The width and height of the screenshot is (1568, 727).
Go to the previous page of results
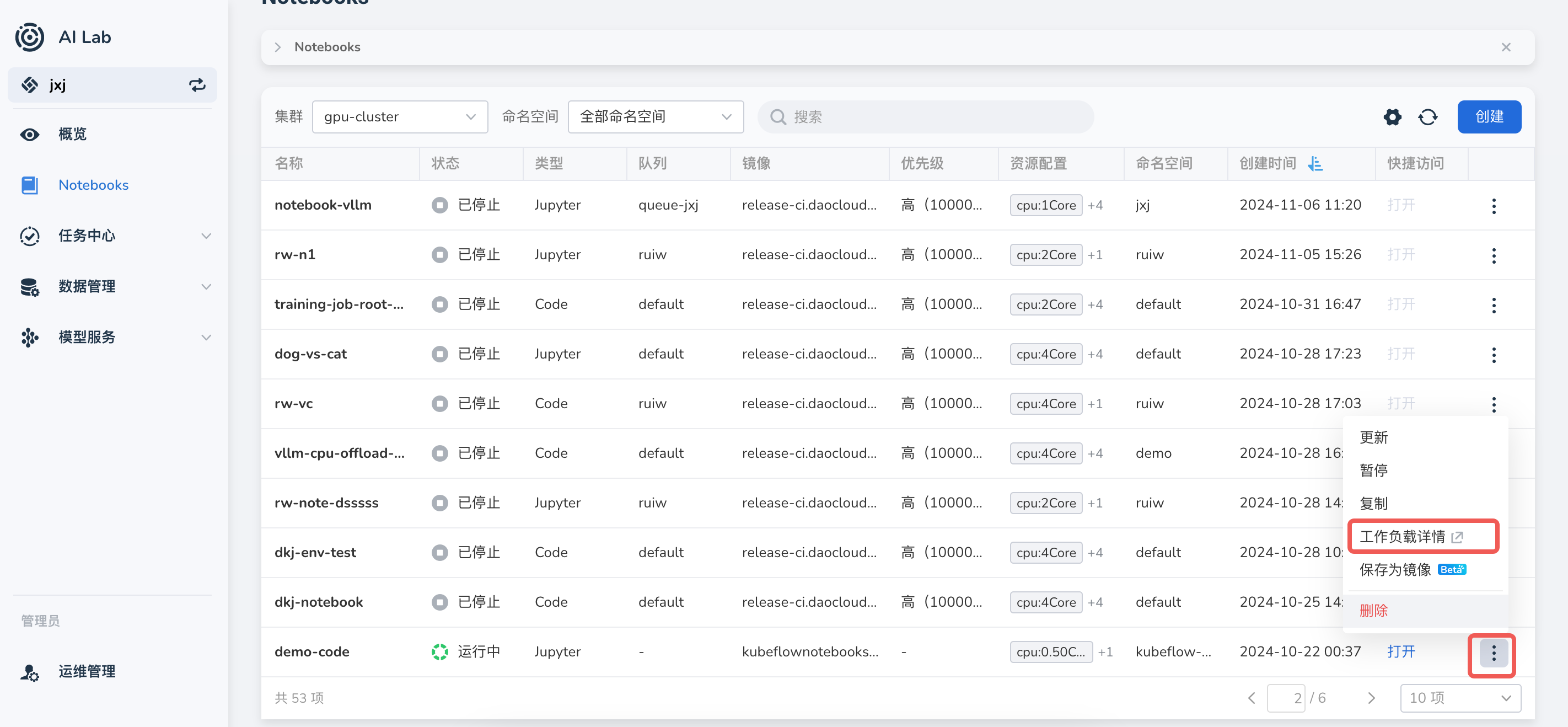(1252, 698)
